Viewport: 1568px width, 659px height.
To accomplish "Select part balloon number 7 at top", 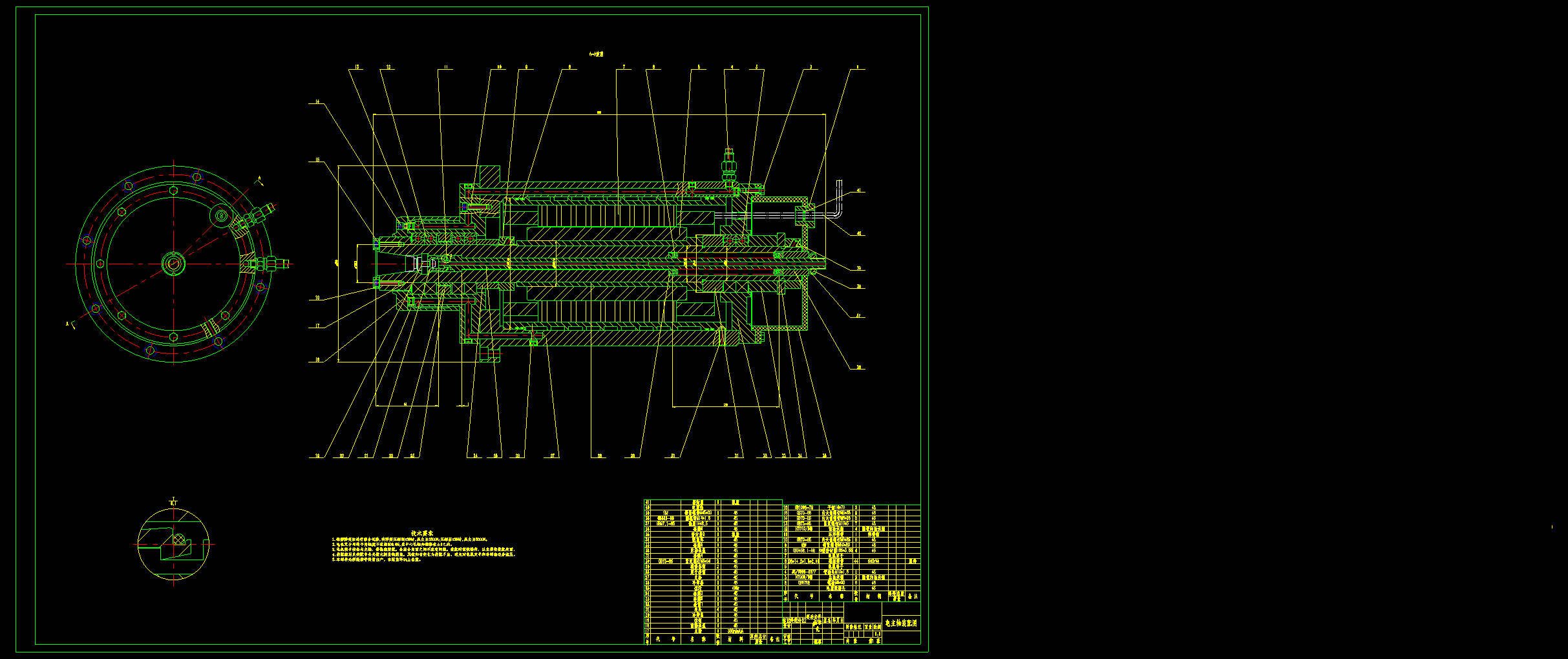I will 624,67.
